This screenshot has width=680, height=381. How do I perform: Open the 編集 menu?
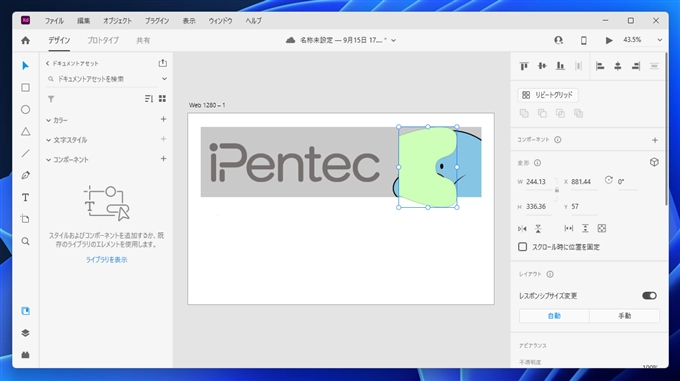[x=83, y=21]
